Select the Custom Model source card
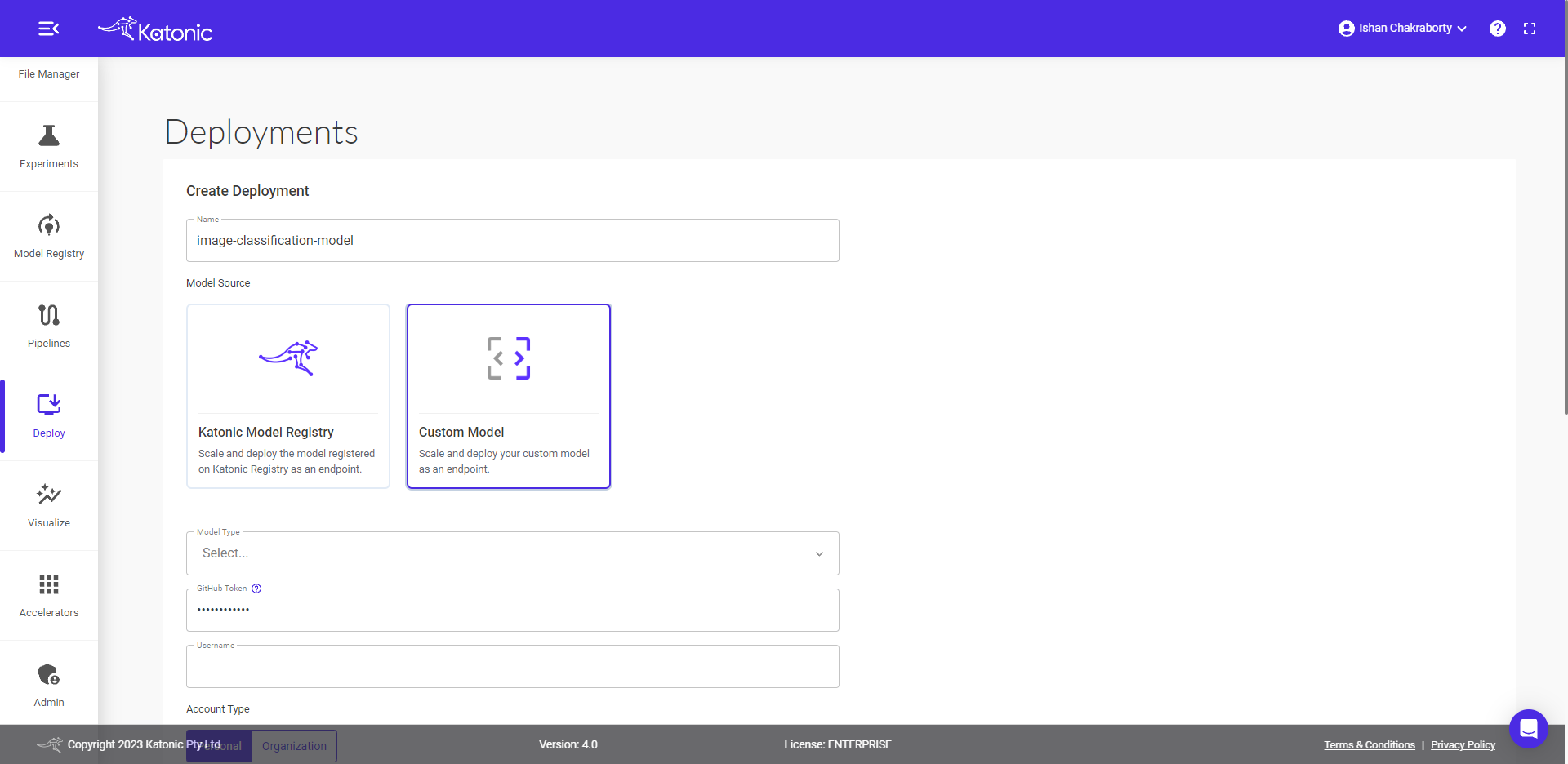Screen dimensions: 1568x764 coord(509,397)
